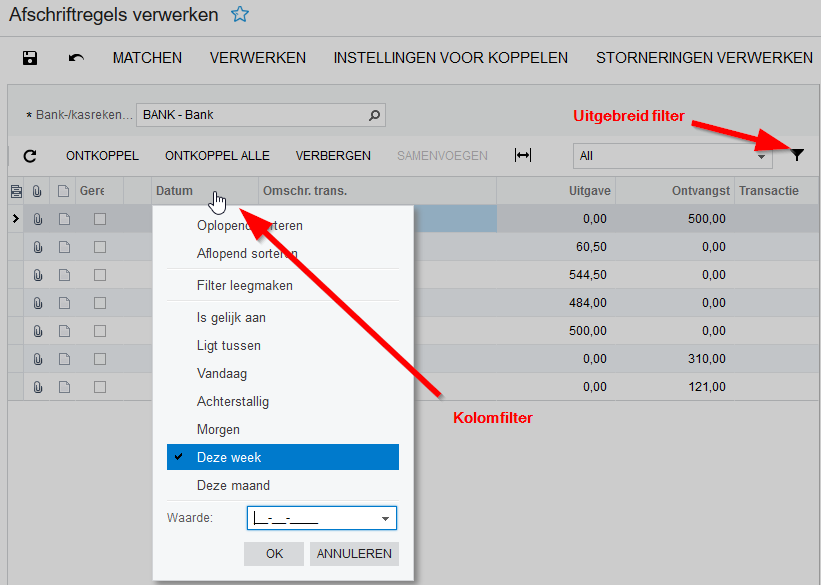Open attachments for the 121,00 row
The image size is (821, 585).
tap(38, 387)
